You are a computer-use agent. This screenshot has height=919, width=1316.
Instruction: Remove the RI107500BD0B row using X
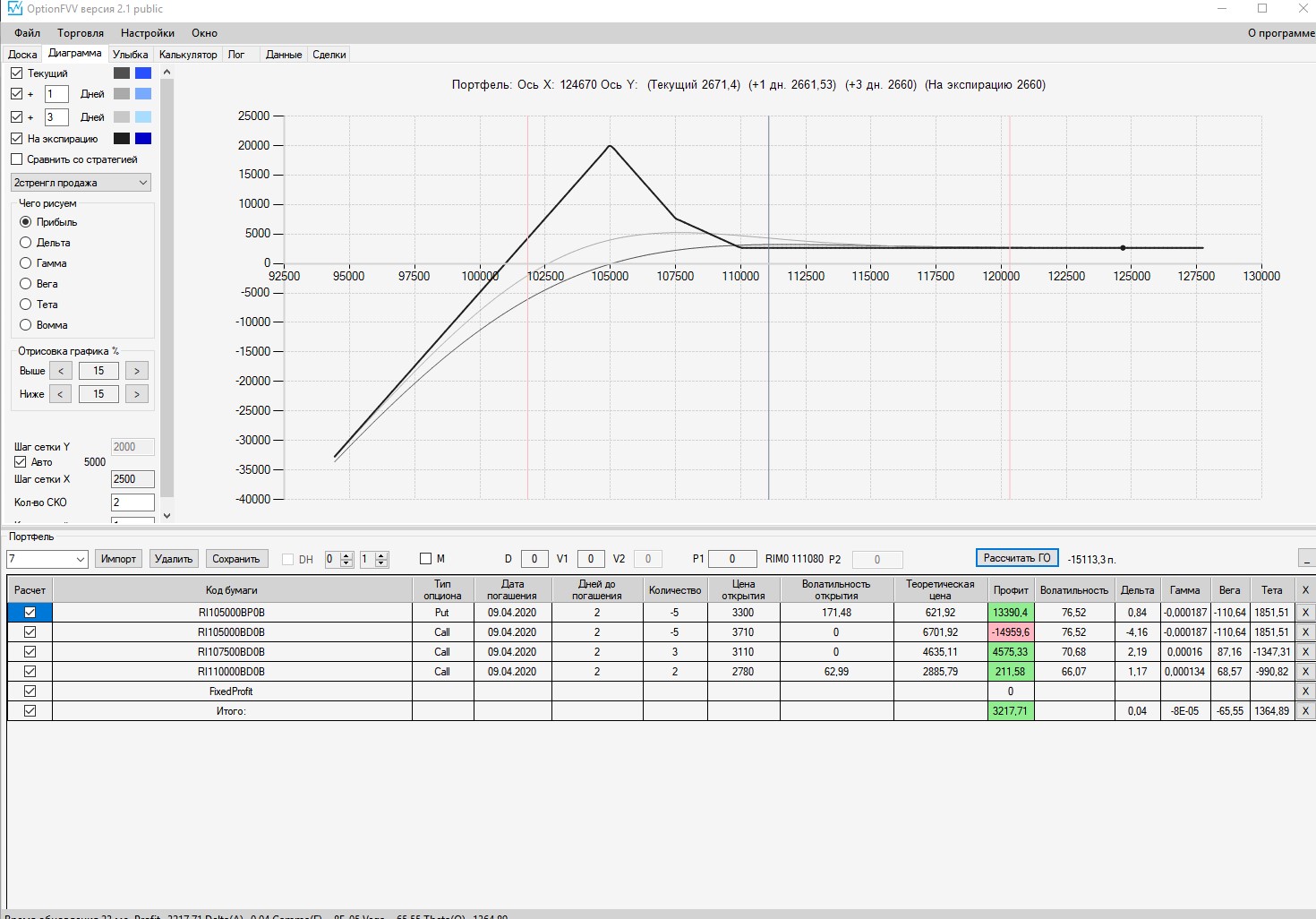1305,652
